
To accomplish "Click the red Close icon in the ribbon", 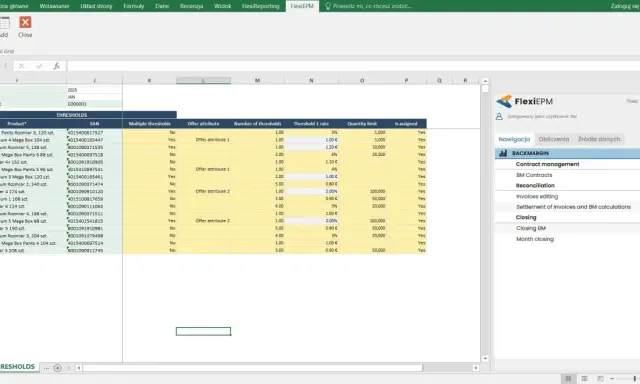I will pyautogui.click(x=25, y=22).
